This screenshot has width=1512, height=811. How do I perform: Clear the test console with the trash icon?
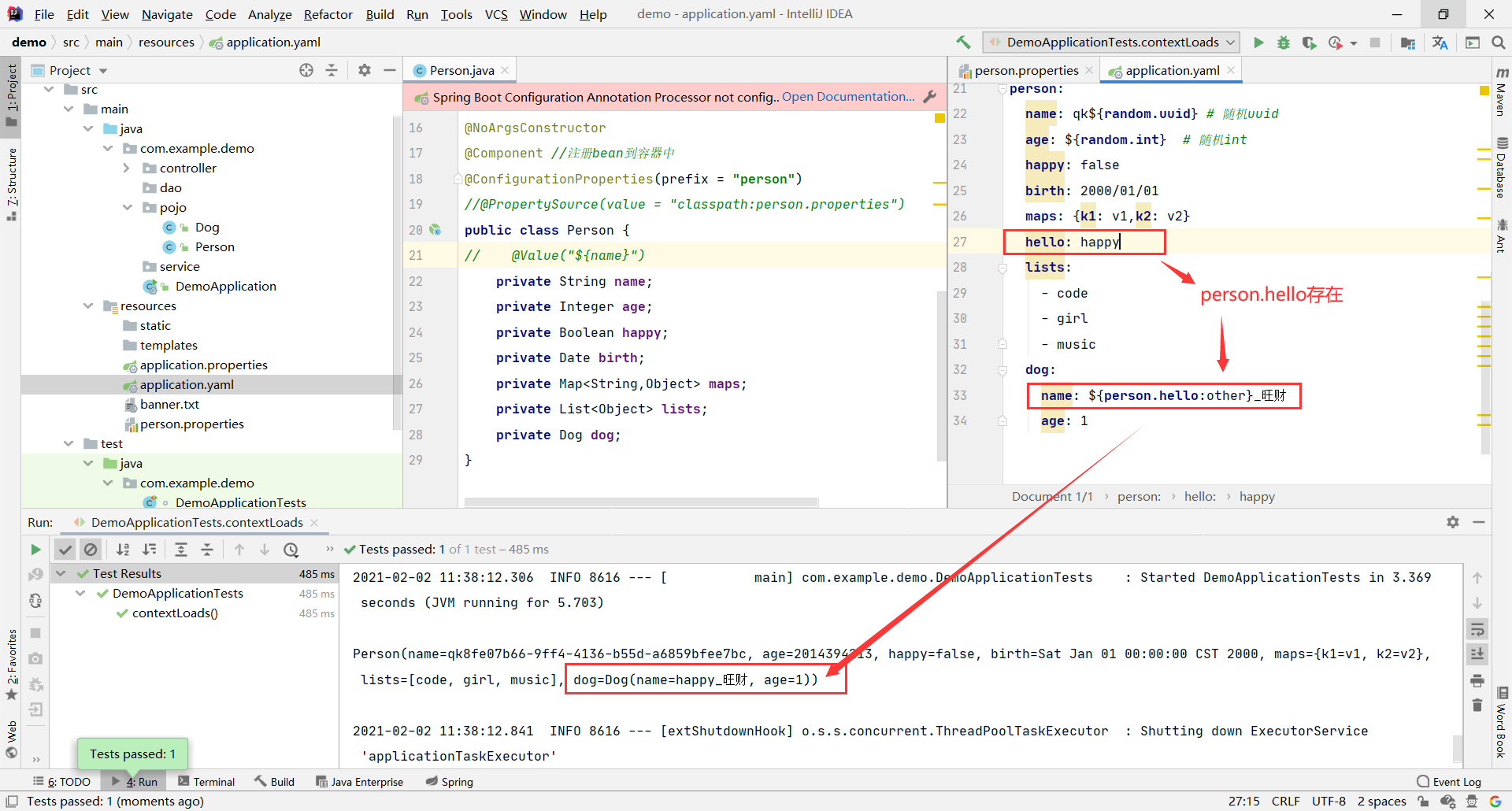click(x=1478, y=705)
